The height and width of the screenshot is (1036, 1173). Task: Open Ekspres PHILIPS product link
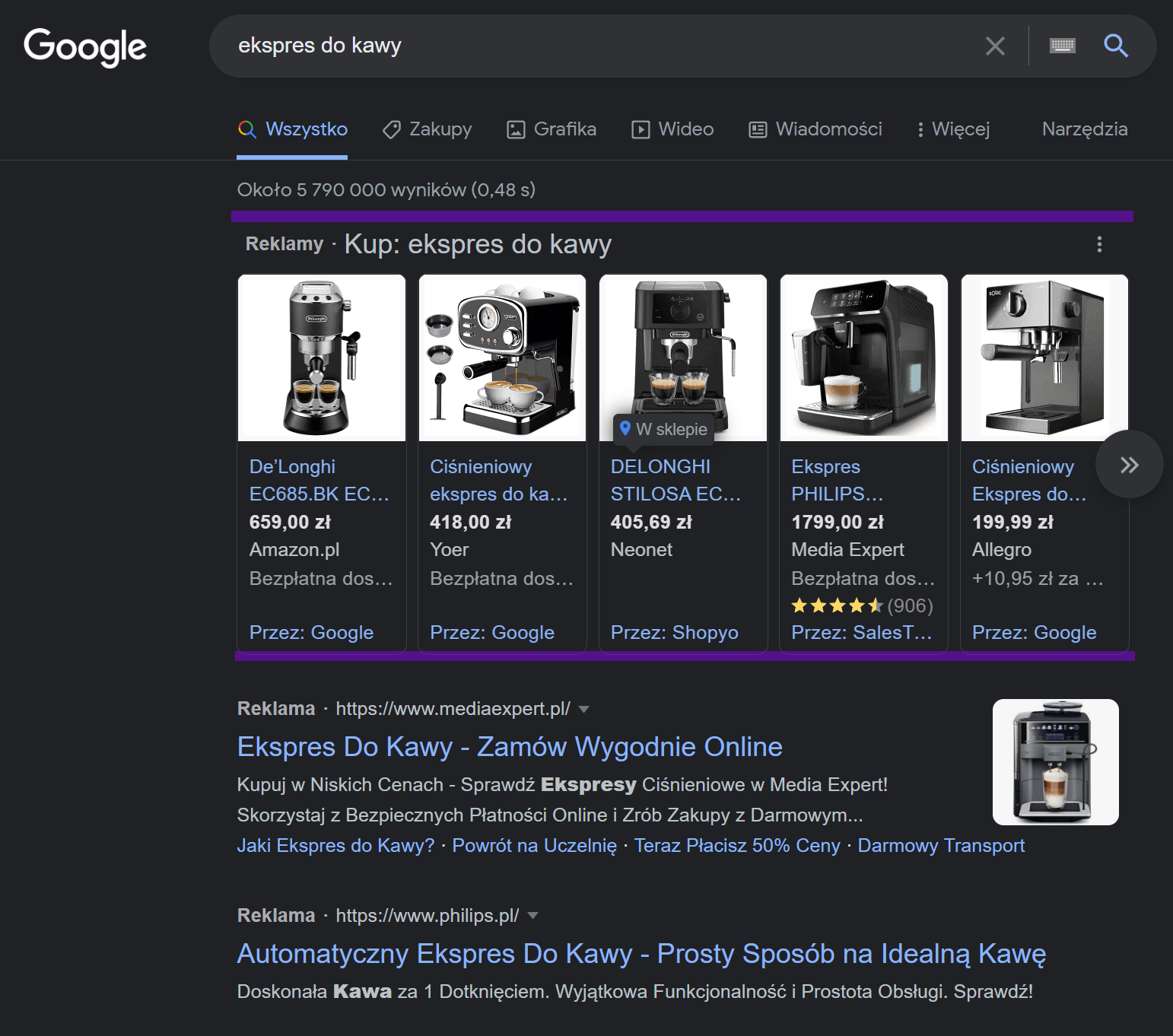click(837, 480)
